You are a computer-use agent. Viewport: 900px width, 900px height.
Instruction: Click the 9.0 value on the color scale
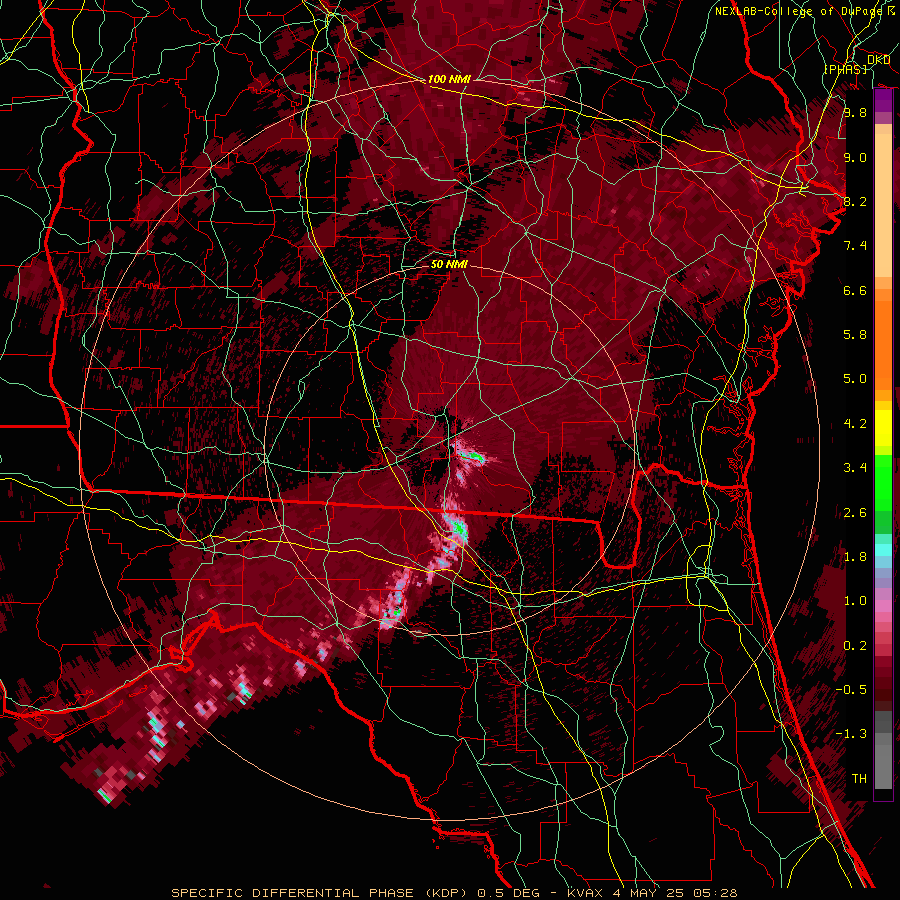pos(855,157)
